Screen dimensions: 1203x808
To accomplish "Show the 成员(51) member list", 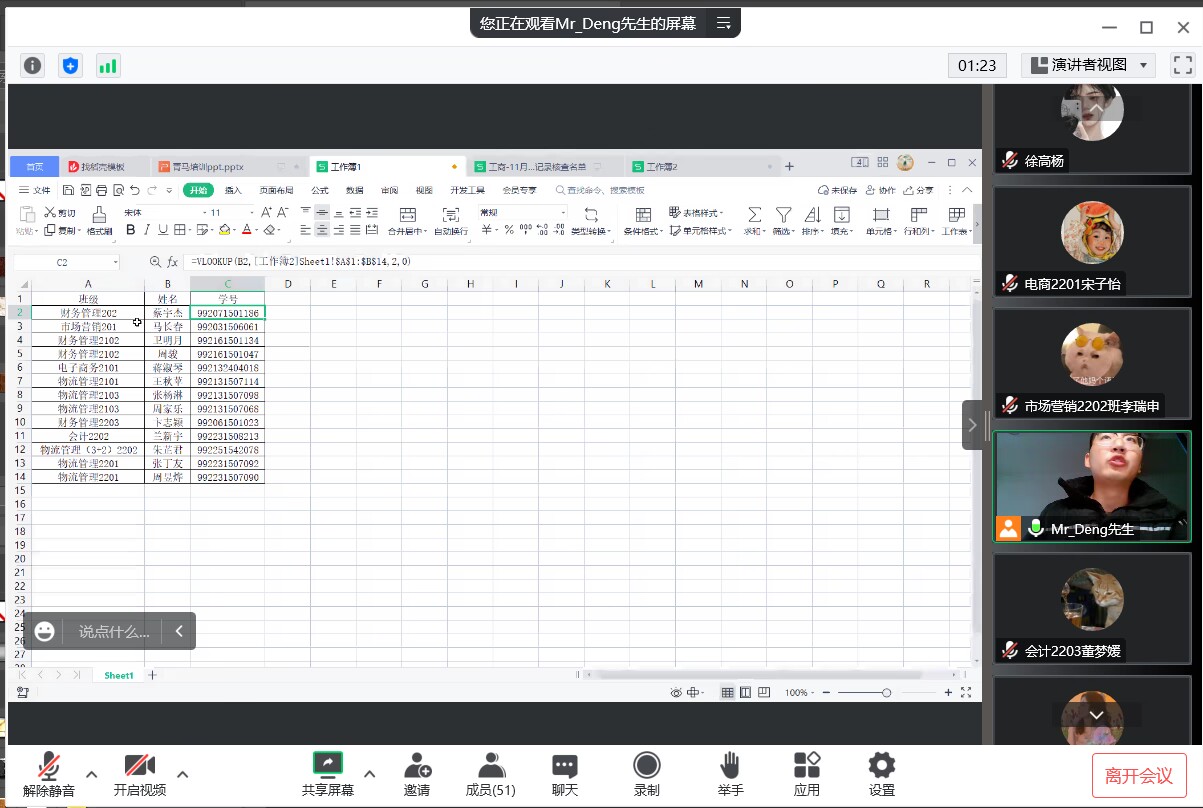I will point(491,774).
